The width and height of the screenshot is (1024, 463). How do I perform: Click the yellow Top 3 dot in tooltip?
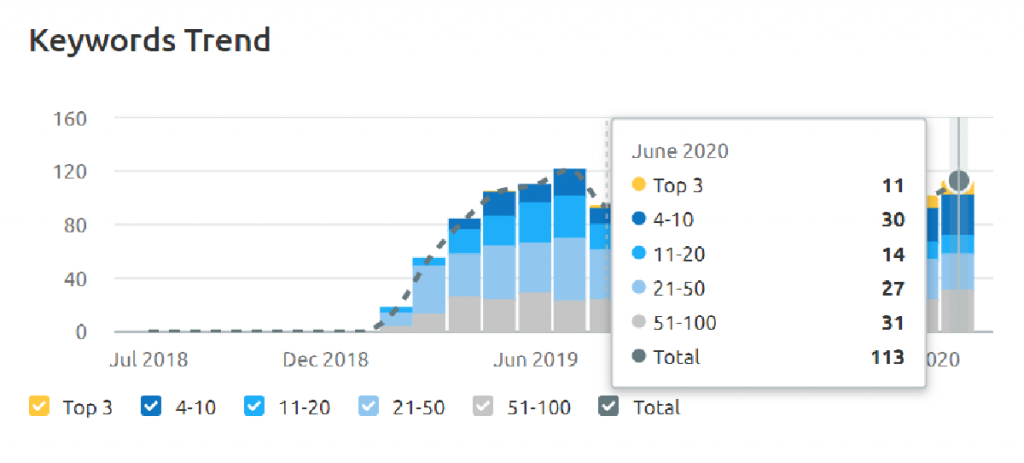coord(639,185)
